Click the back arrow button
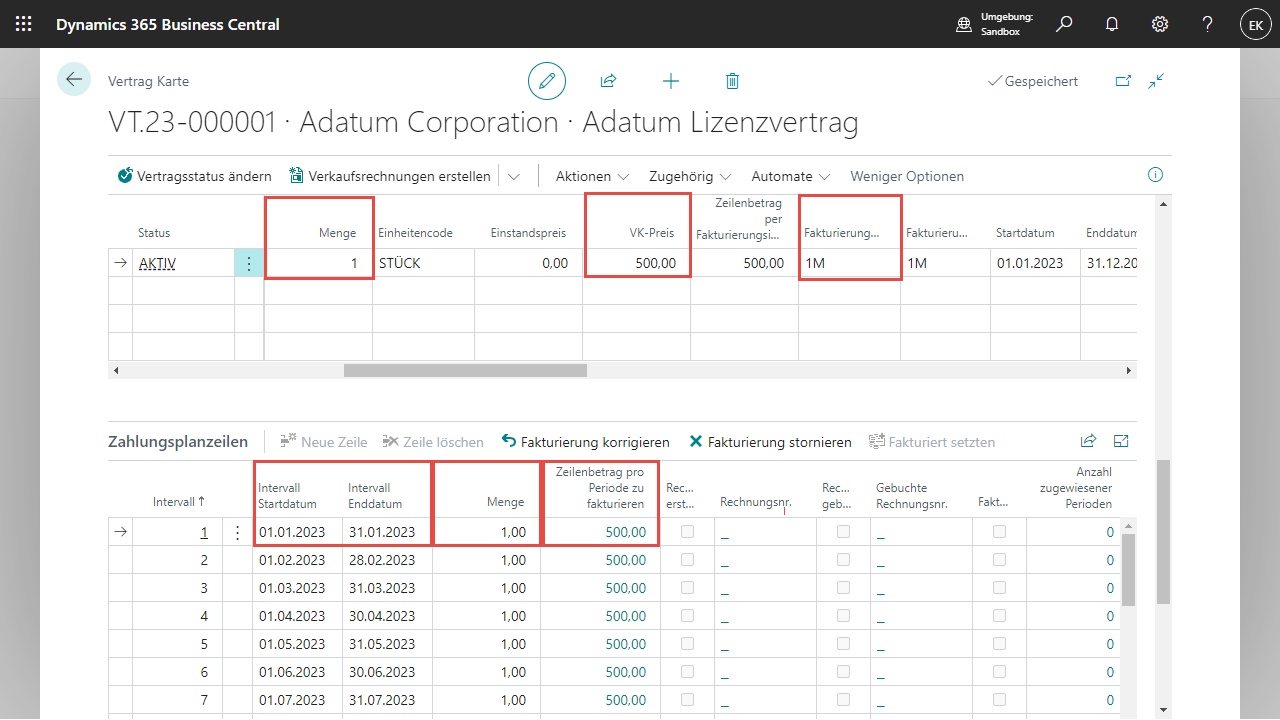The height and width of the screenshot is (720, 1280). pyautogui.click(x=74, y=80)
